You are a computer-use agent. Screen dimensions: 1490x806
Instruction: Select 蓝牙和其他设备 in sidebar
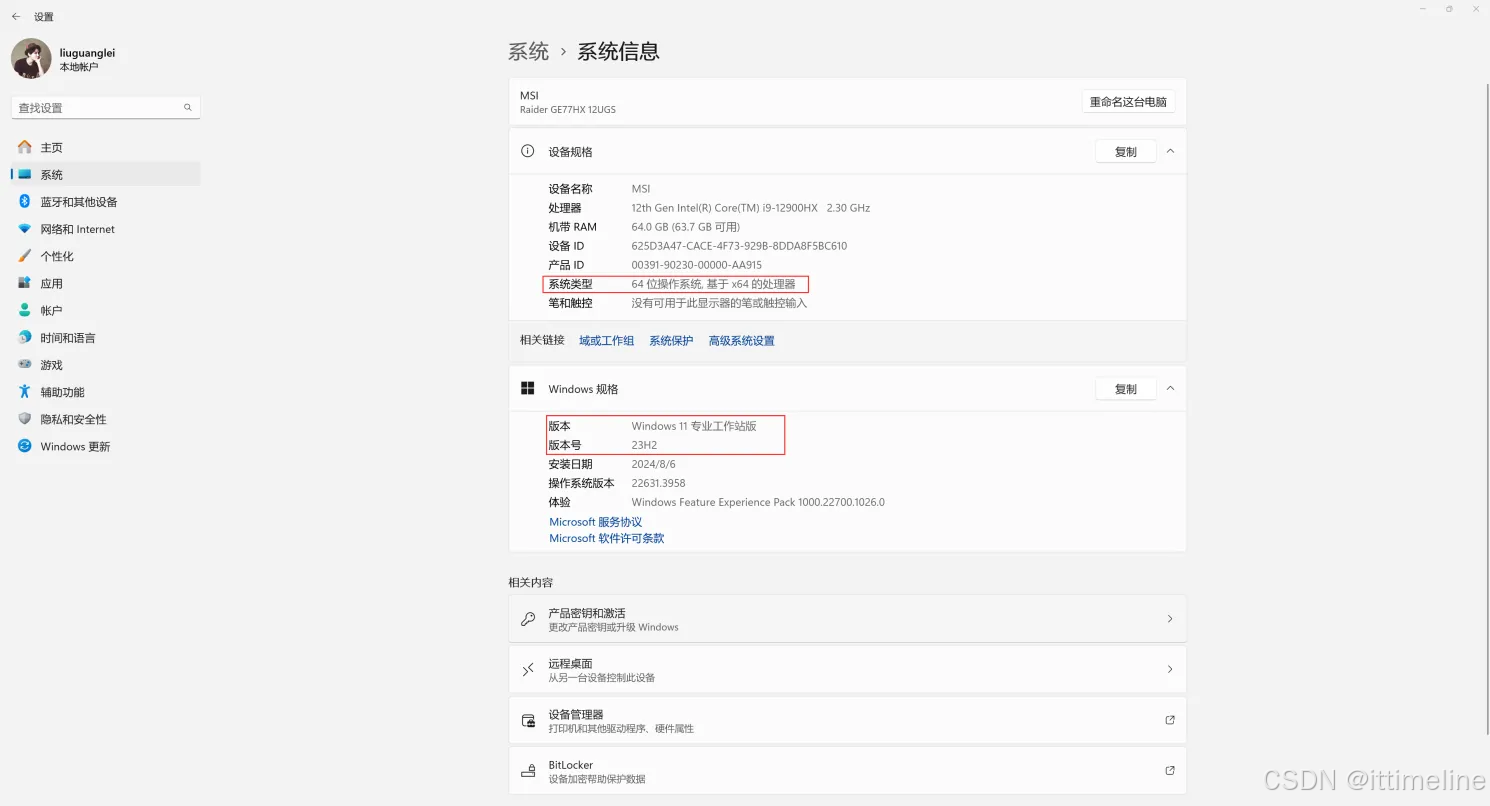[106, 201]
